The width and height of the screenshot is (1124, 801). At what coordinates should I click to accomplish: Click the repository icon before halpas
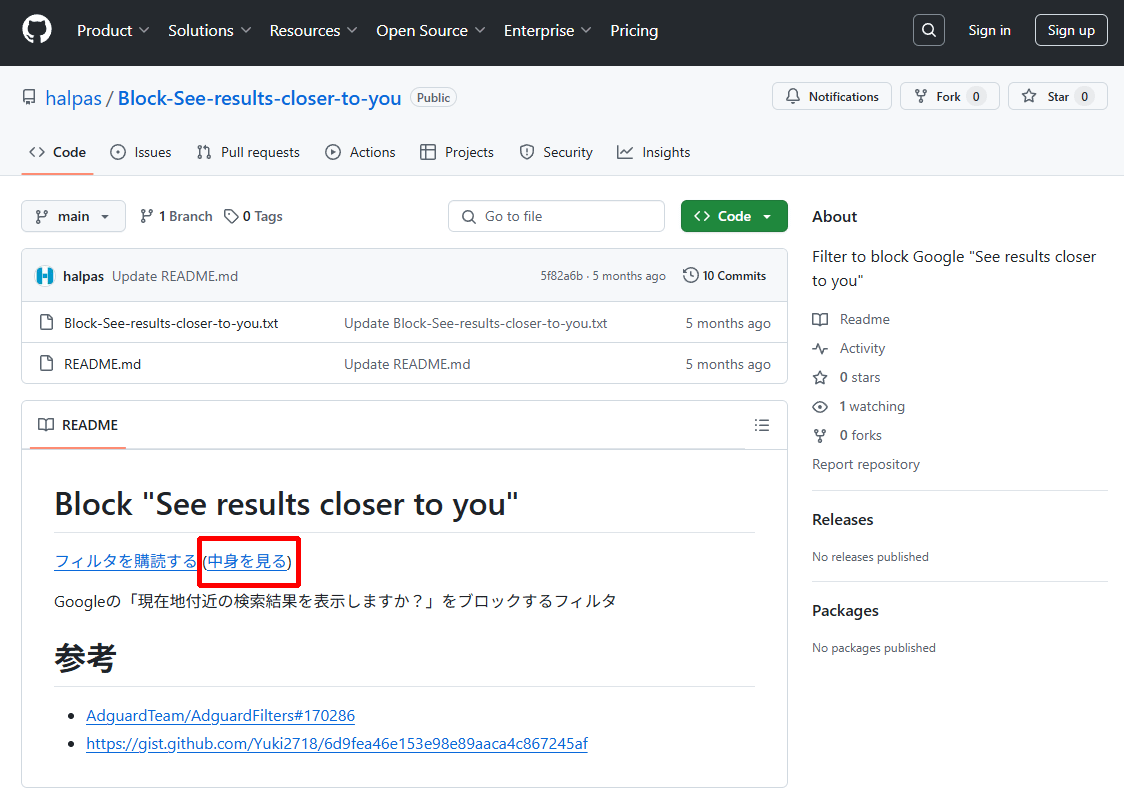tap(29, 98)
